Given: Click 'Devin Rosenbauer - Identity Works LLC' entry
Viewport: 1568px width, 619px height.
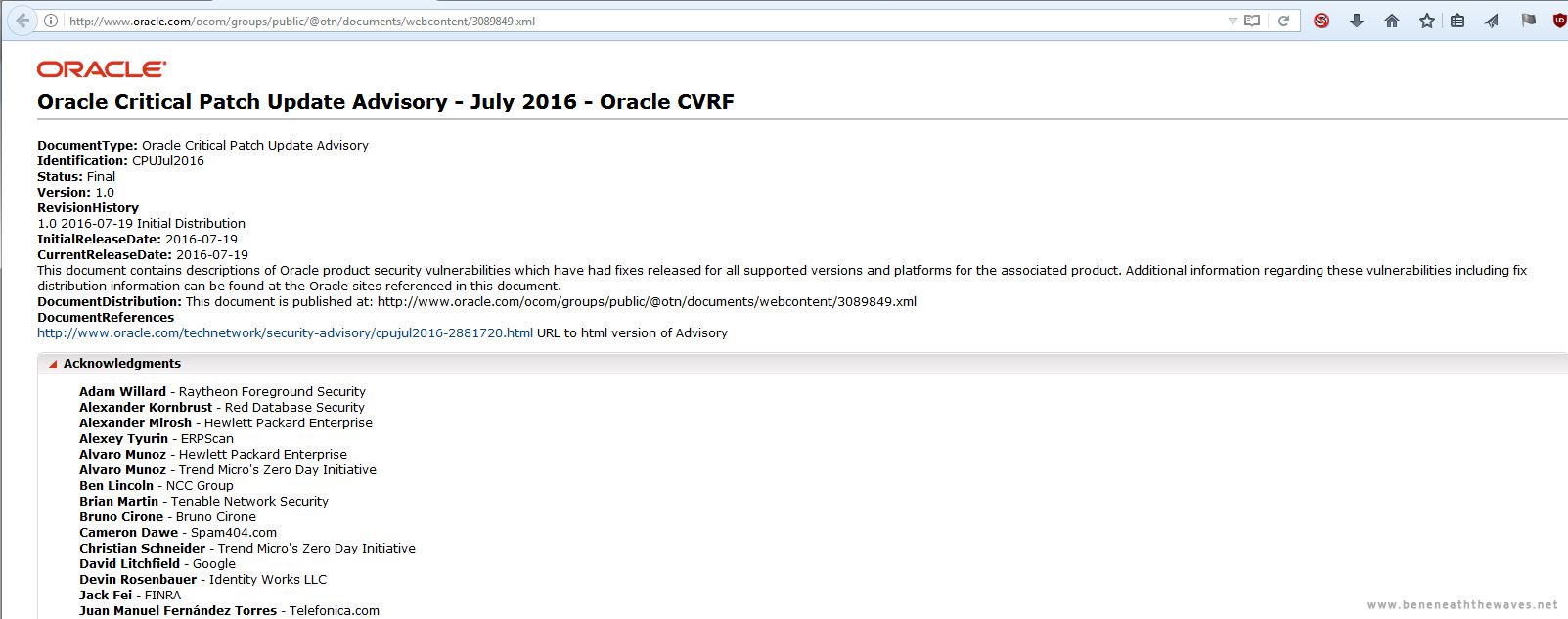Looking at the screenshot, I should click(x=202, y=579).
